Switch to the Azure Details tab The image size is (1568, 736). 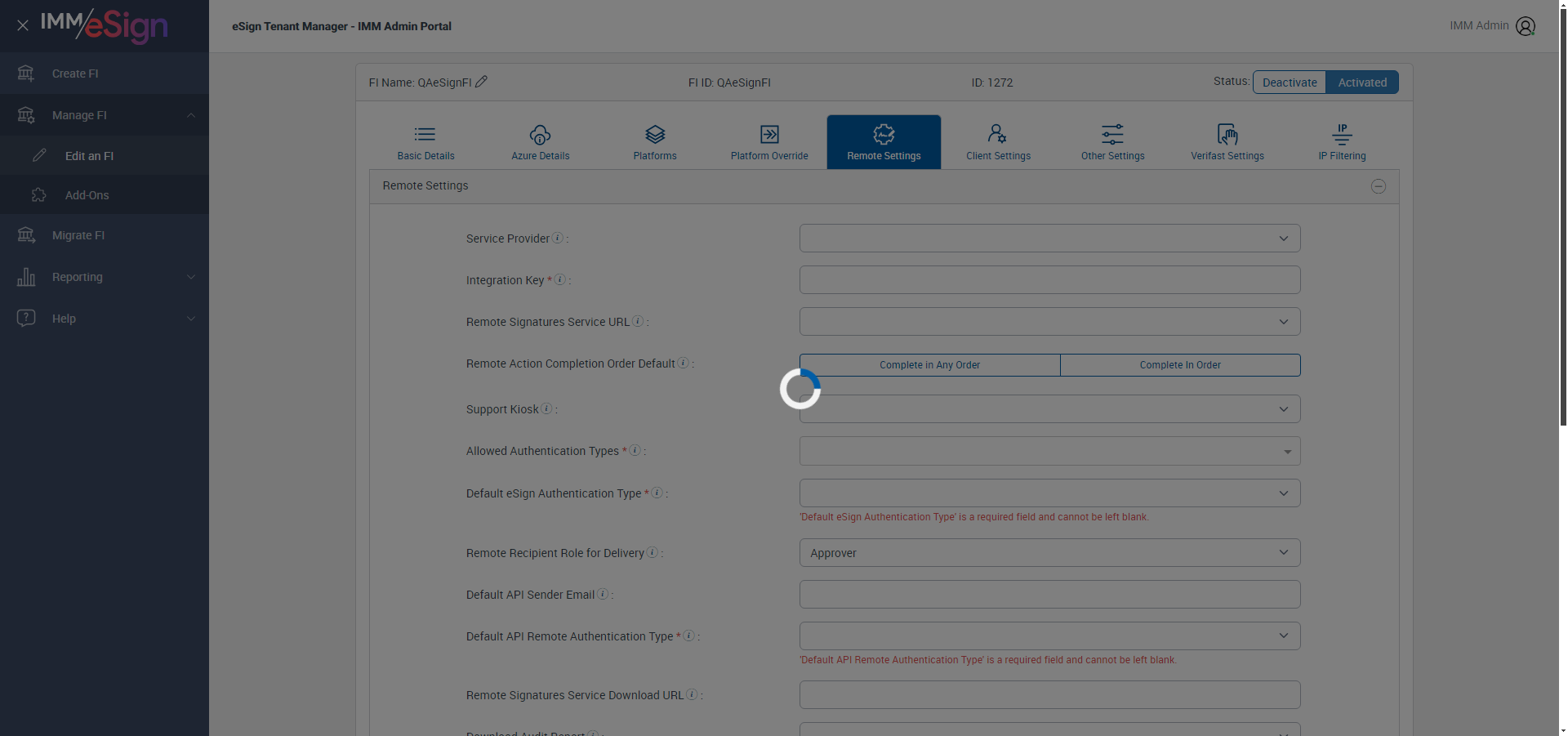(541, 142)
